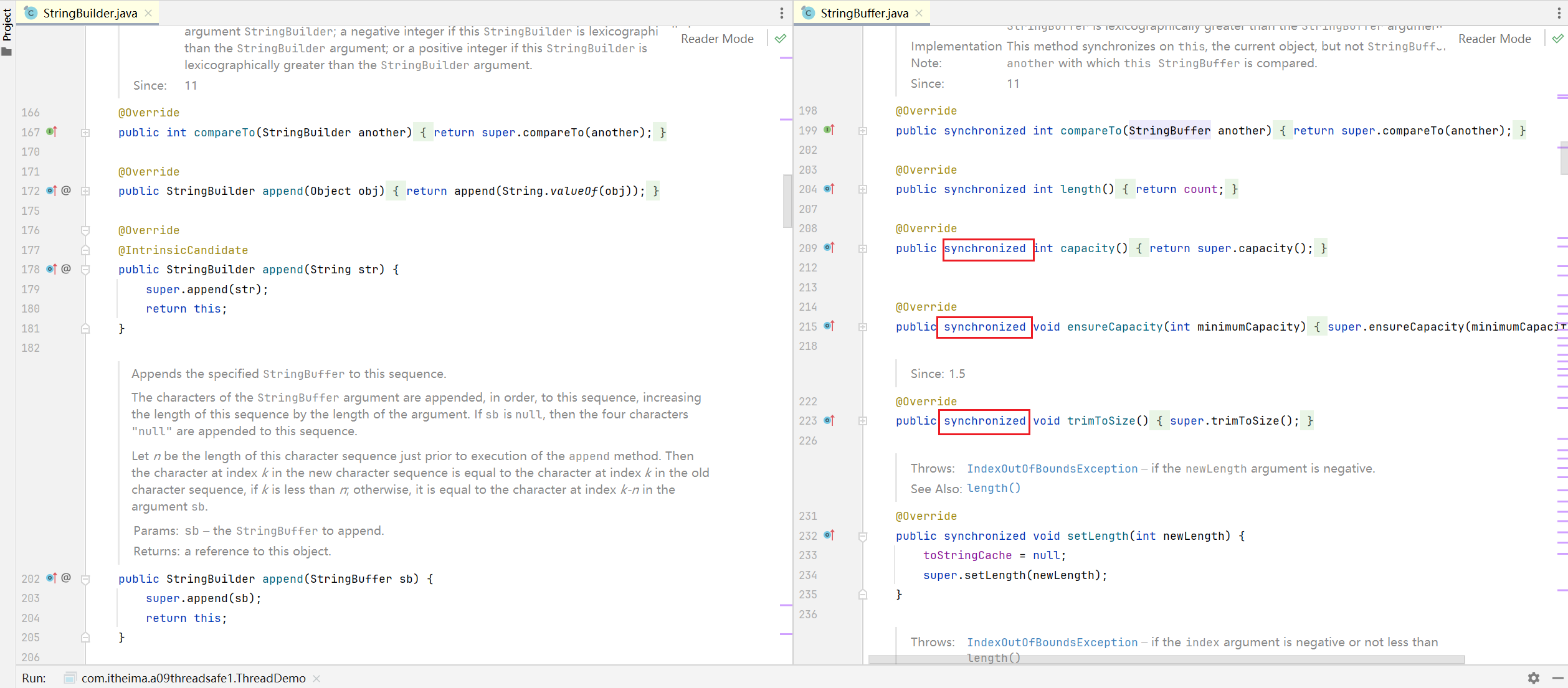
Task: Expand folded compareTo method on line 167
Action: [85, 133]
